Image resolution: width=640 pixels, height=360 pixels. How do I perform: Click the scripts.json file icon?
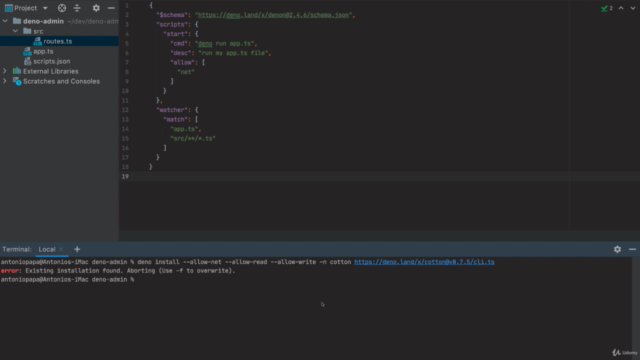[x=28, y=61]
